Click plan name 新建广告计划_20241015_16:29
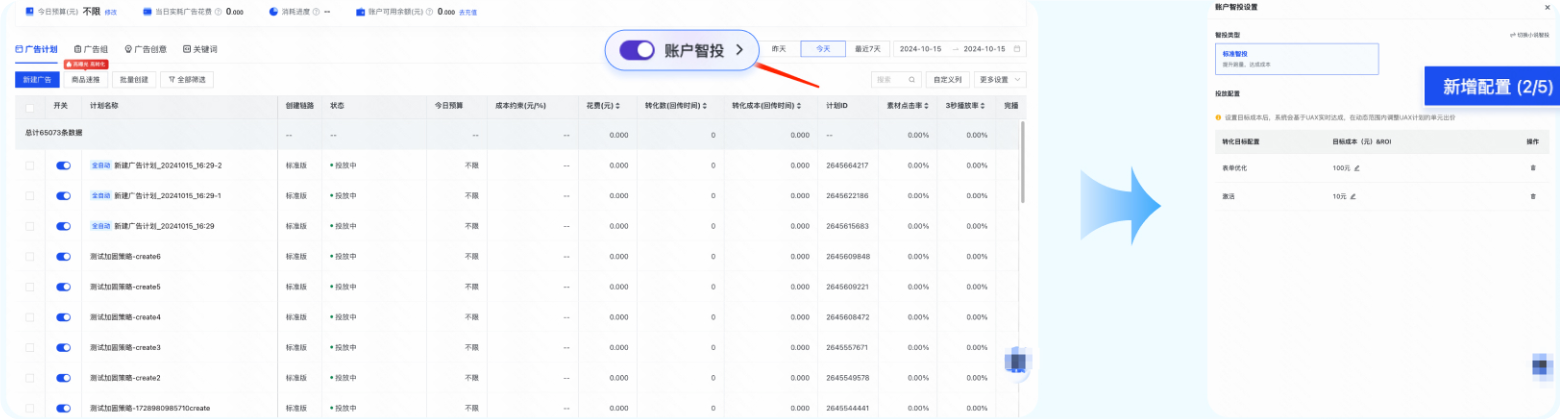Image resolution: width=1560 pixels, height=419 pixels. [164, 226]
